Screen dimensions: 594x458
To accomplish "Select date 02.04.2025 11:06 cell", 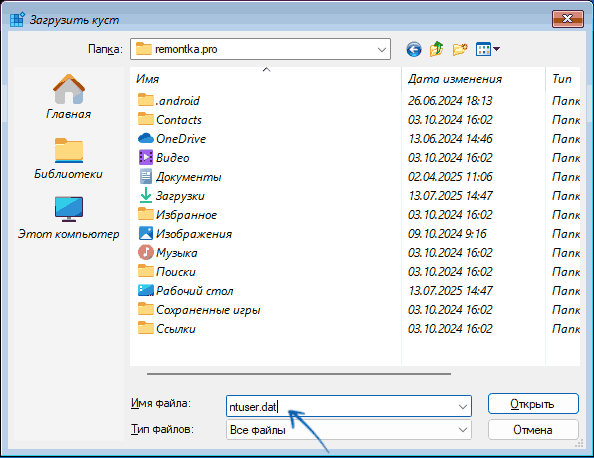I will tap(450, 177).
